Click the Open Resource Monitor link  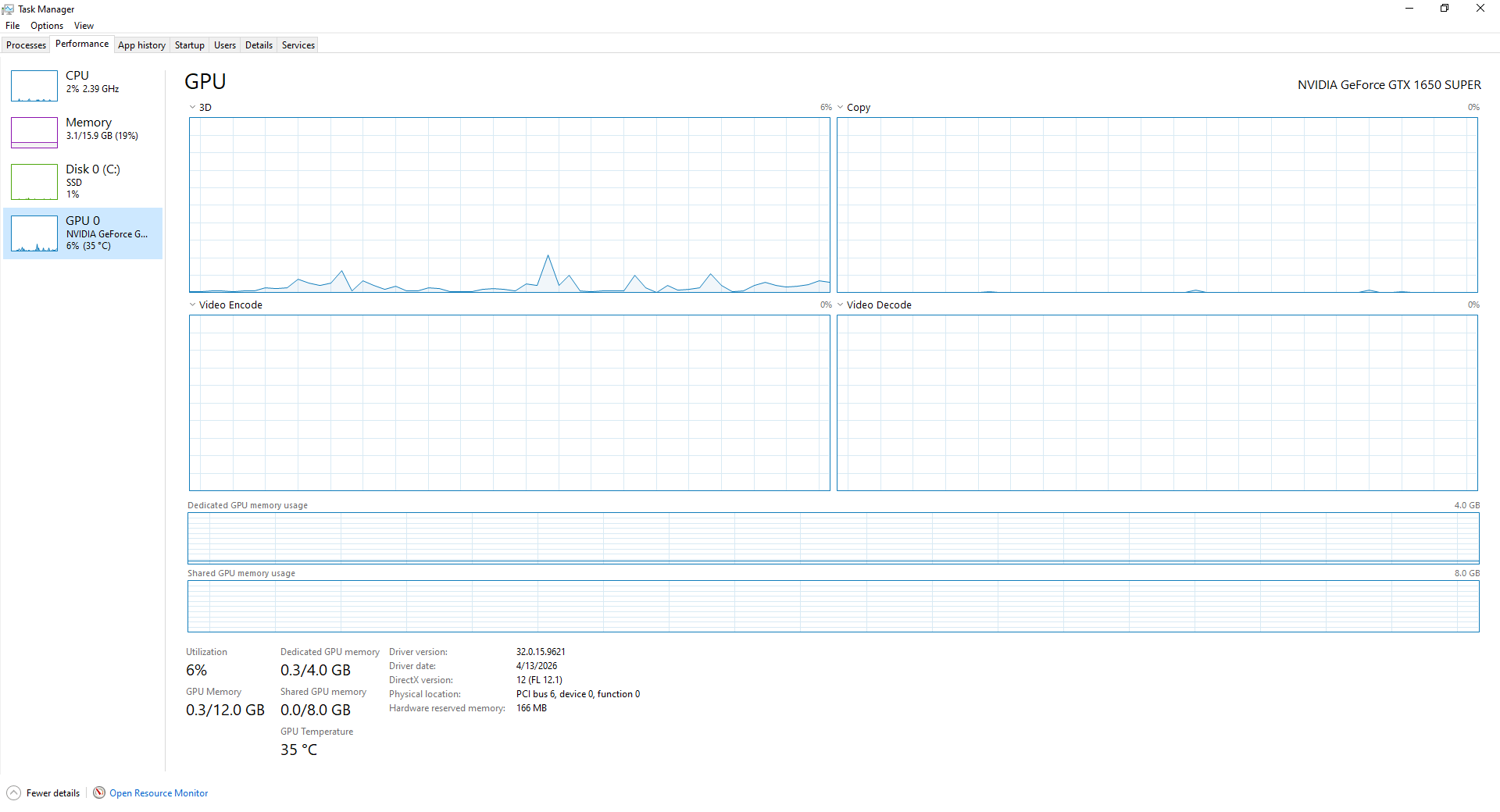point(159,793)
